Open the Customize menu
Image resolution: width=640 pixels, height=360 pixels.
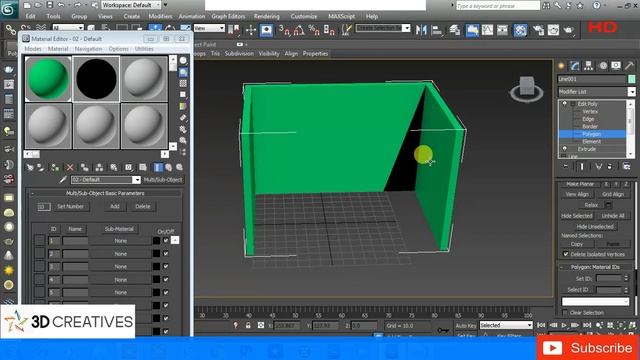(304, 16)
